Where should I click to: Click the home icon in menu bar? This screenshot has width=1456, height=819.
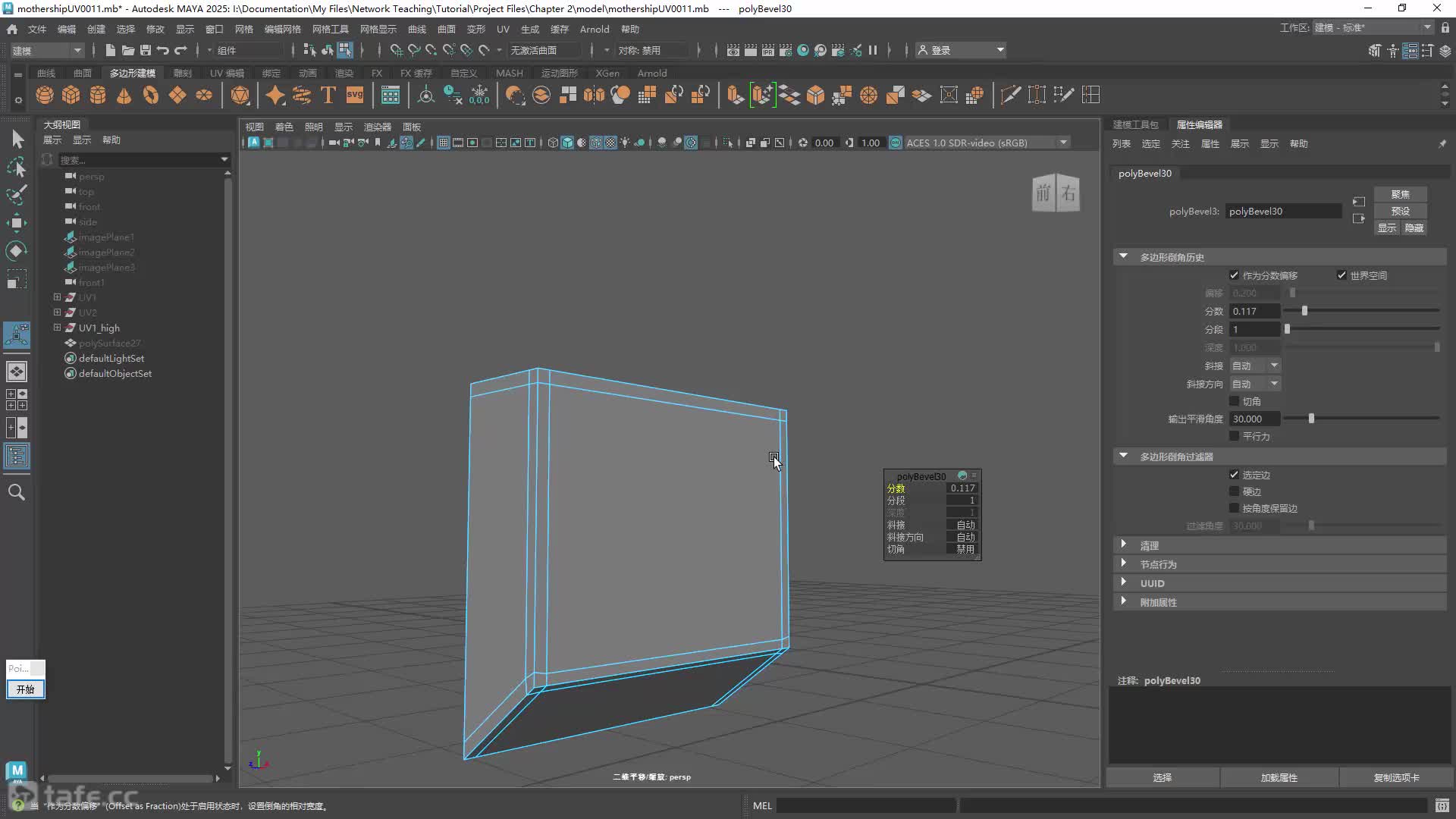click(12, 29)
